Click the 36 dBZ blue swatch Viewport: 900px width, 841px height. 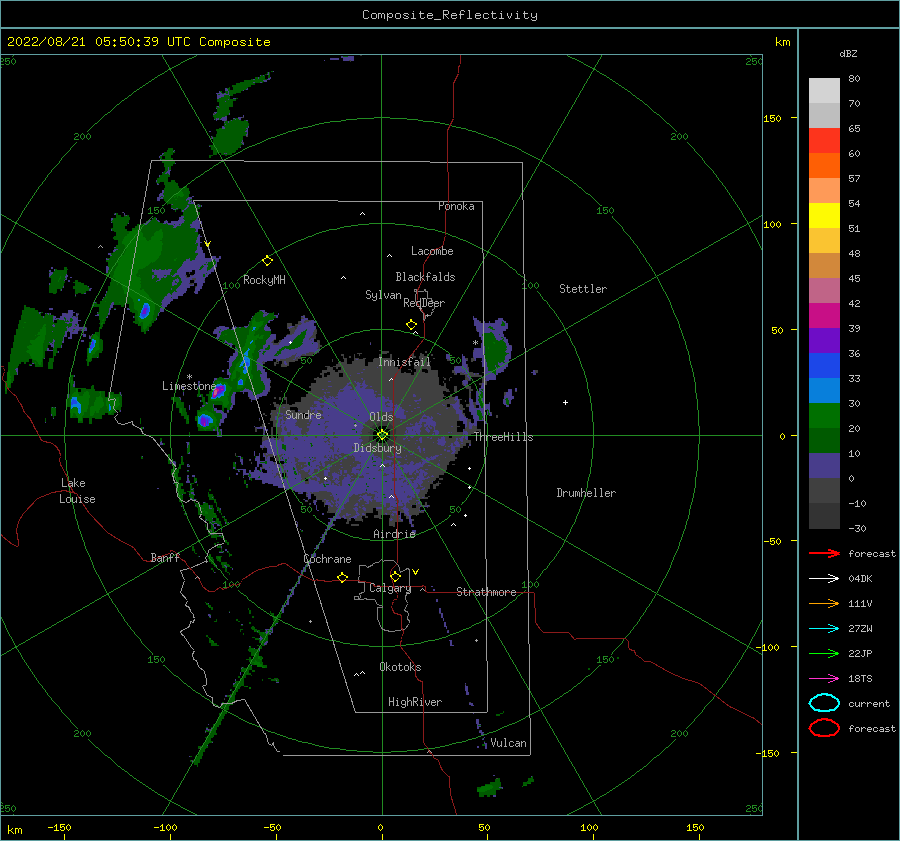[824, 365]
